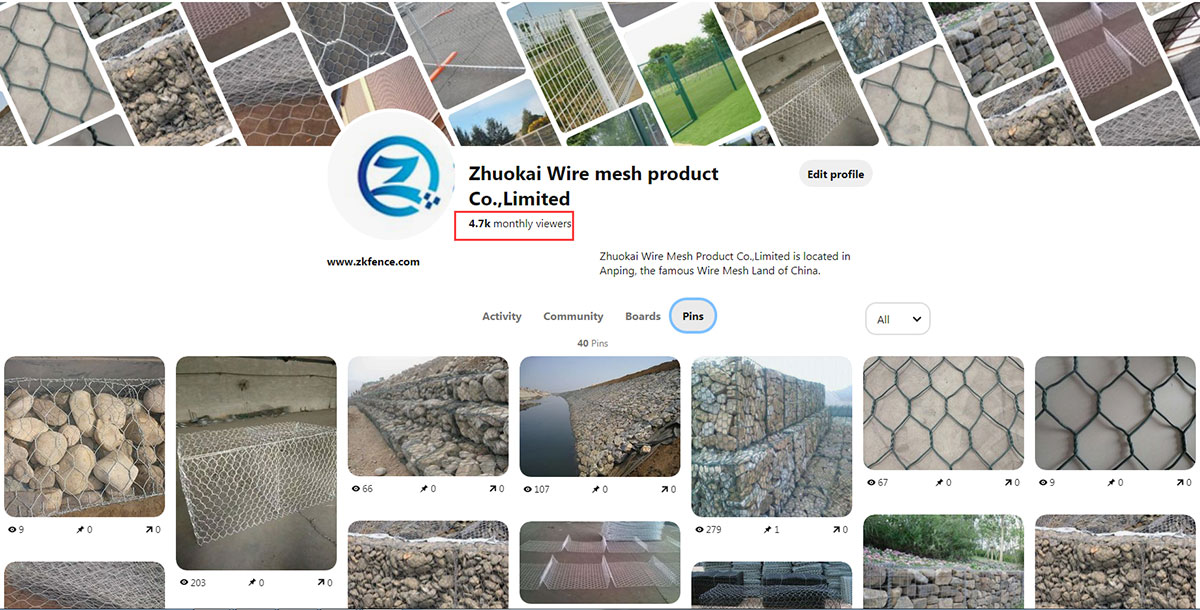
Task: Click the eye icon with 67 views
Action: pyautogui.click(x=872, y=482)
